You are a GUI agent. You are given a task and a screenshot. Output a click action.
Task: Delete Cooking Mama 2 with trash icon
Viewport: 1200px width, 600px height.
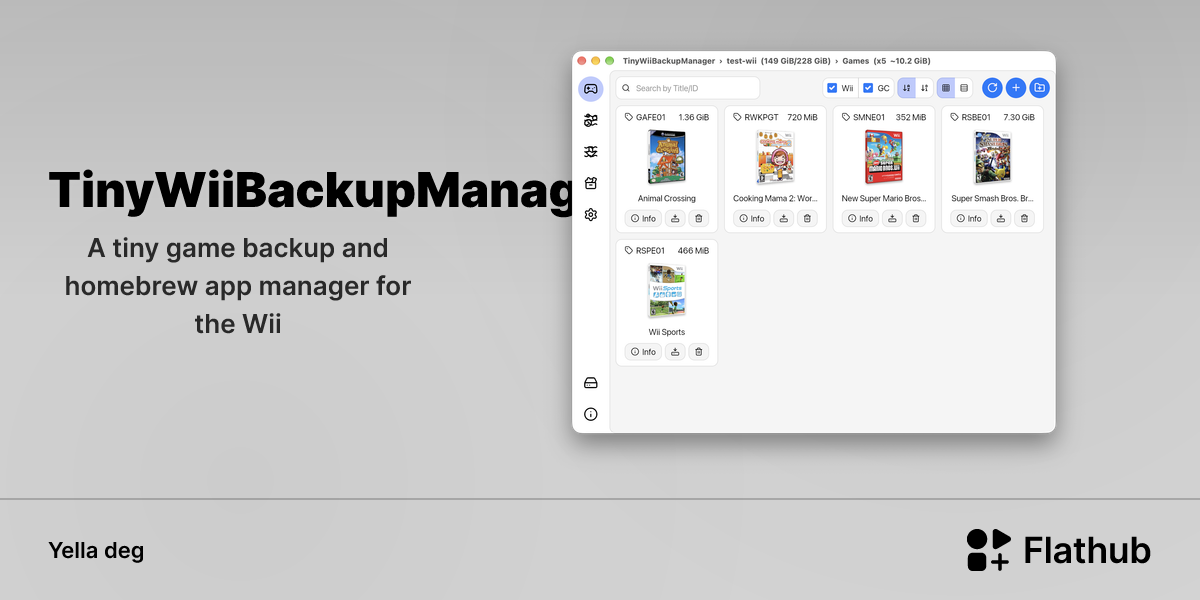[x=808, y=218]
